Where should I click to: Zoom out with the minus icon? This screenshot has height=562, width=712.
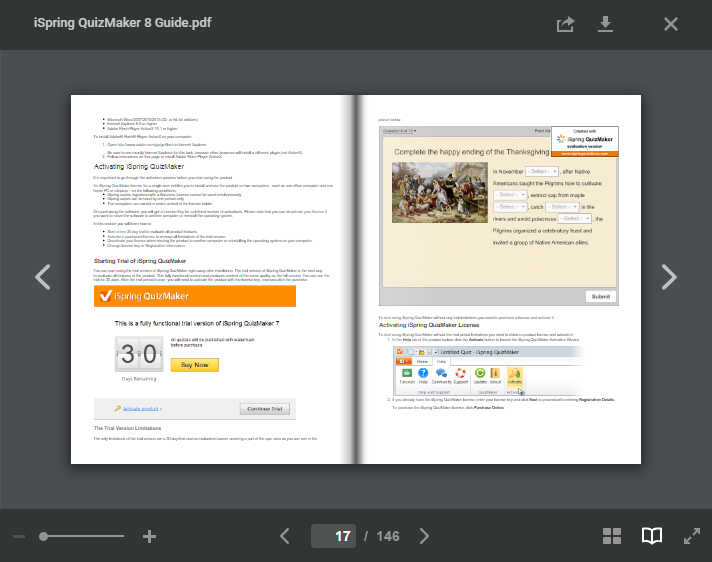pos(19,537)
